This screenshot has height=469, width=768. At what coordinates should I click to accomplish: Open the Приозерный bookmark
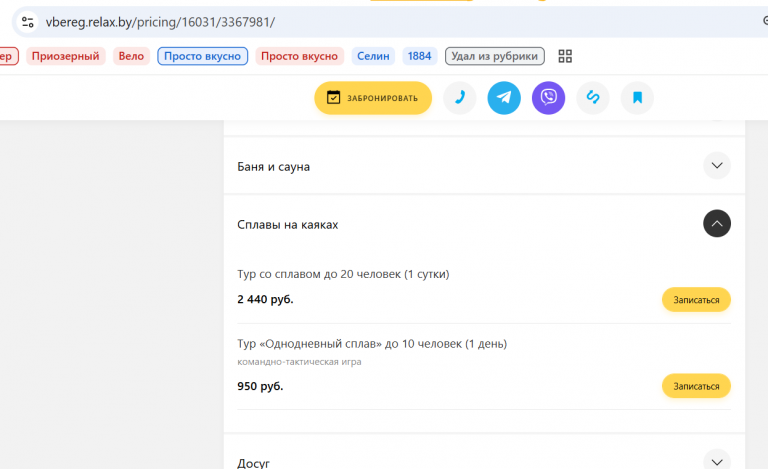[x=66, y=56]
